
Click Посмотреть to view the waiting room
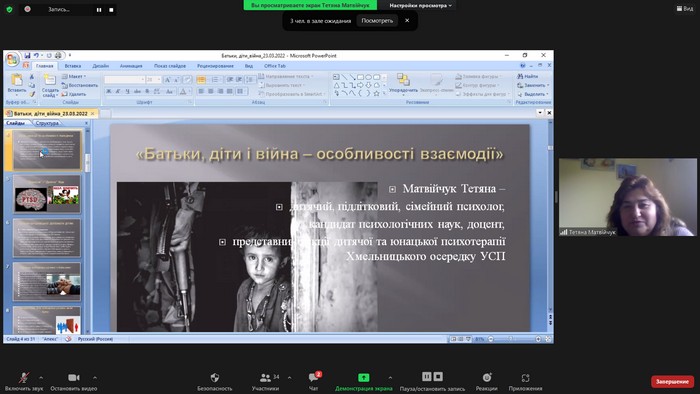[377, 21]
